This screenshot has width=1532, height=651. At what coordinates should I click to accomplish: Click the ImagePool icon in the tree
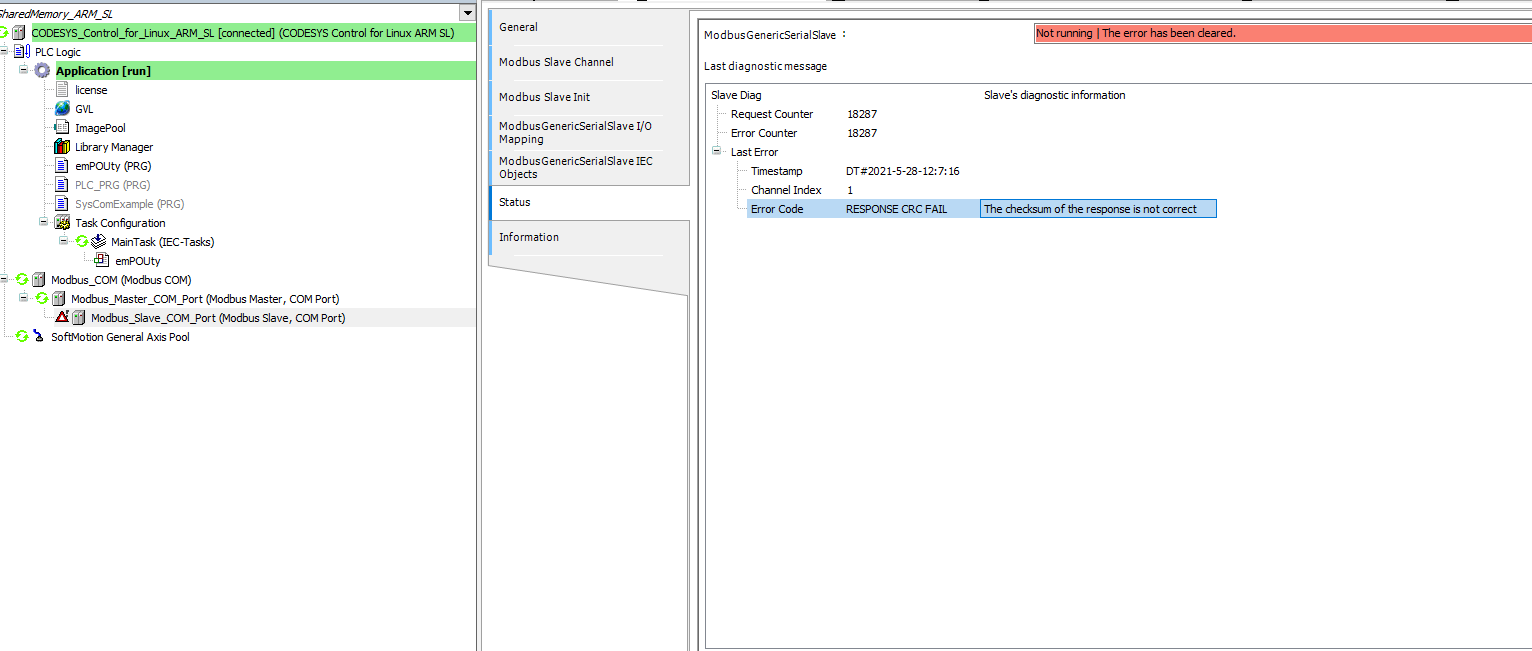(x=62, y=127)
